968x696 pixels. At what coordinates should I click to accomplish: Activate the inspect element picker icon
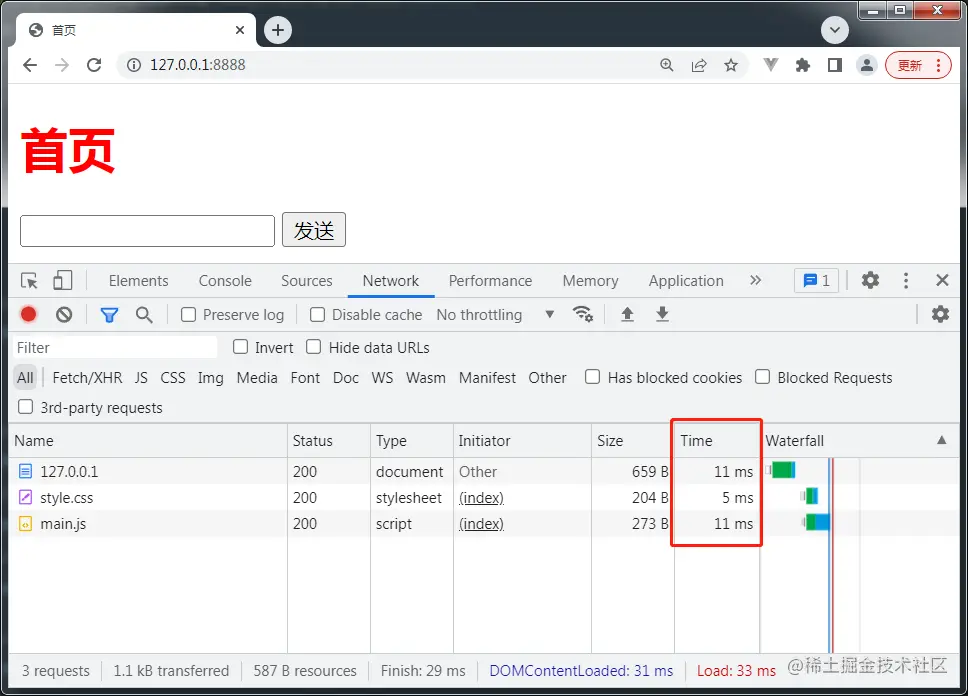29,280
